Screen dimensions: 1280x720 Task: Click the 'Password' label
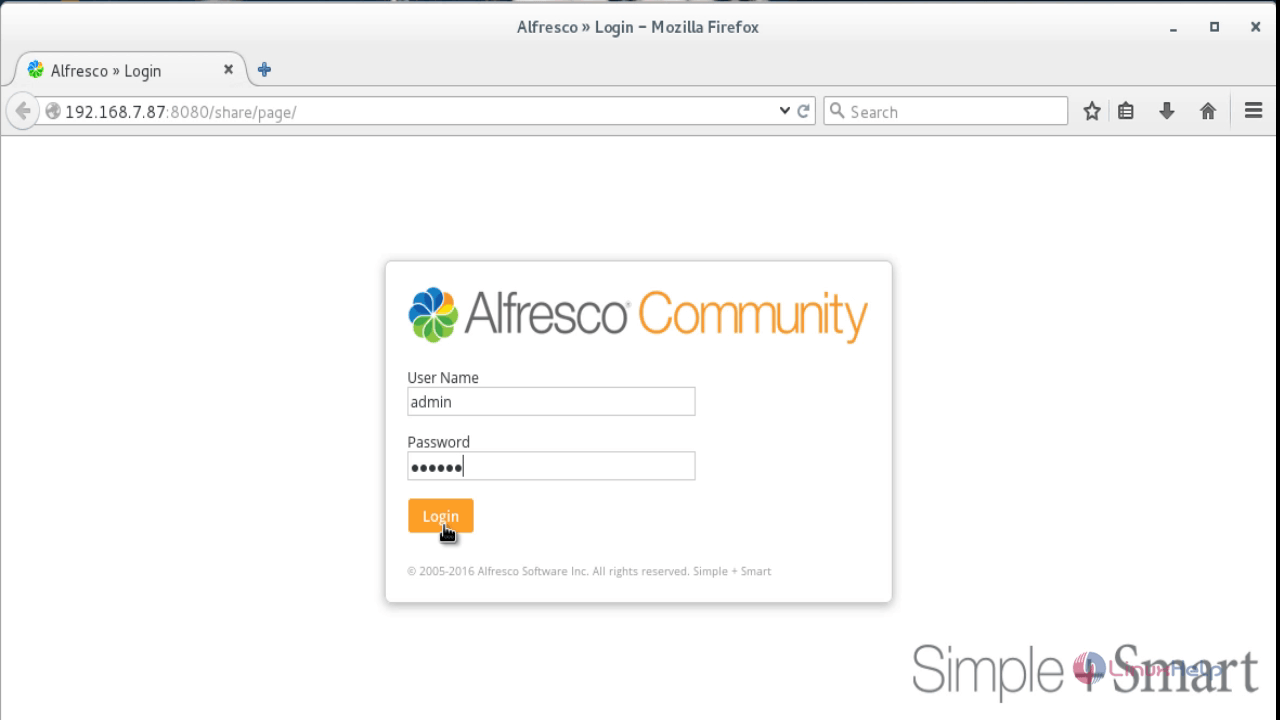438,441
